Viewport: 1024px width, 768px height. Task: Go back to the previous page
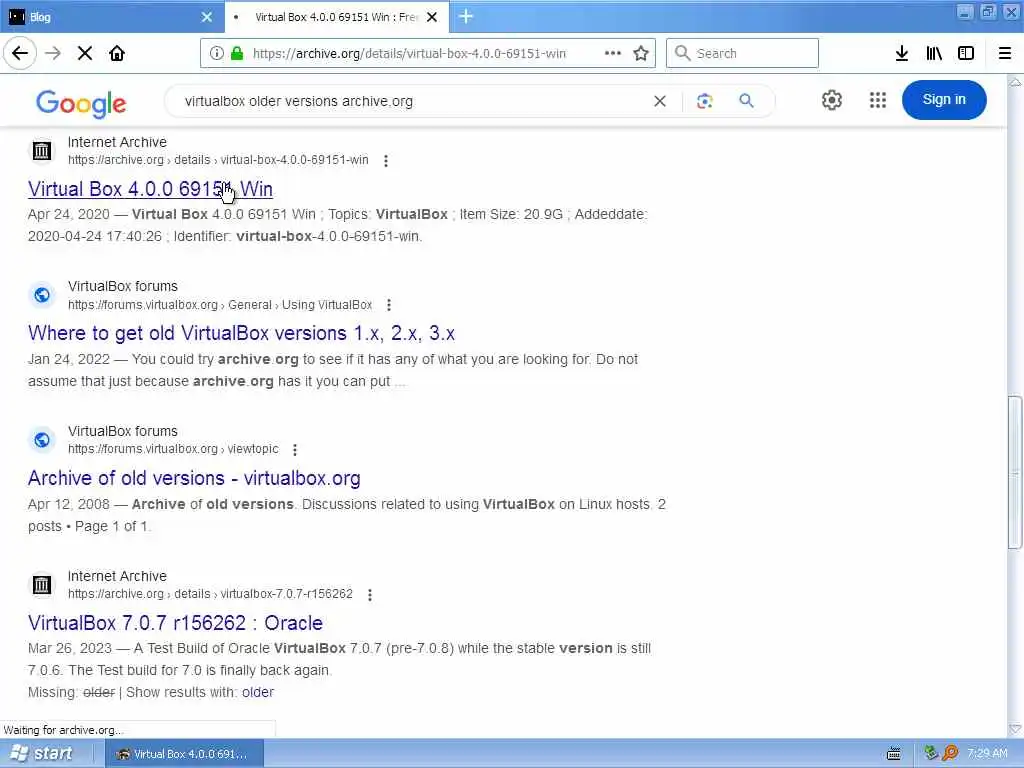click(20, 53)
